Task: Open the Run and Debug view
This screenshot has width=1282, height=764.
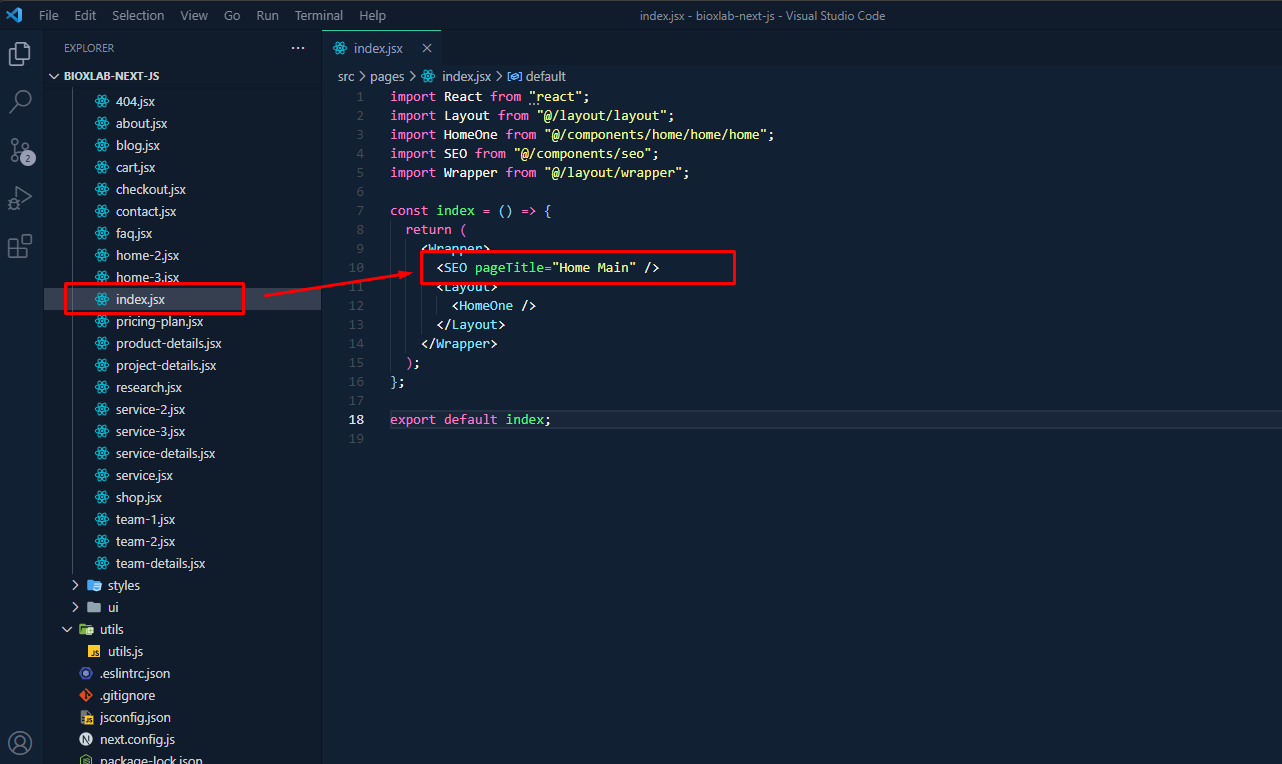Action: 20,198
